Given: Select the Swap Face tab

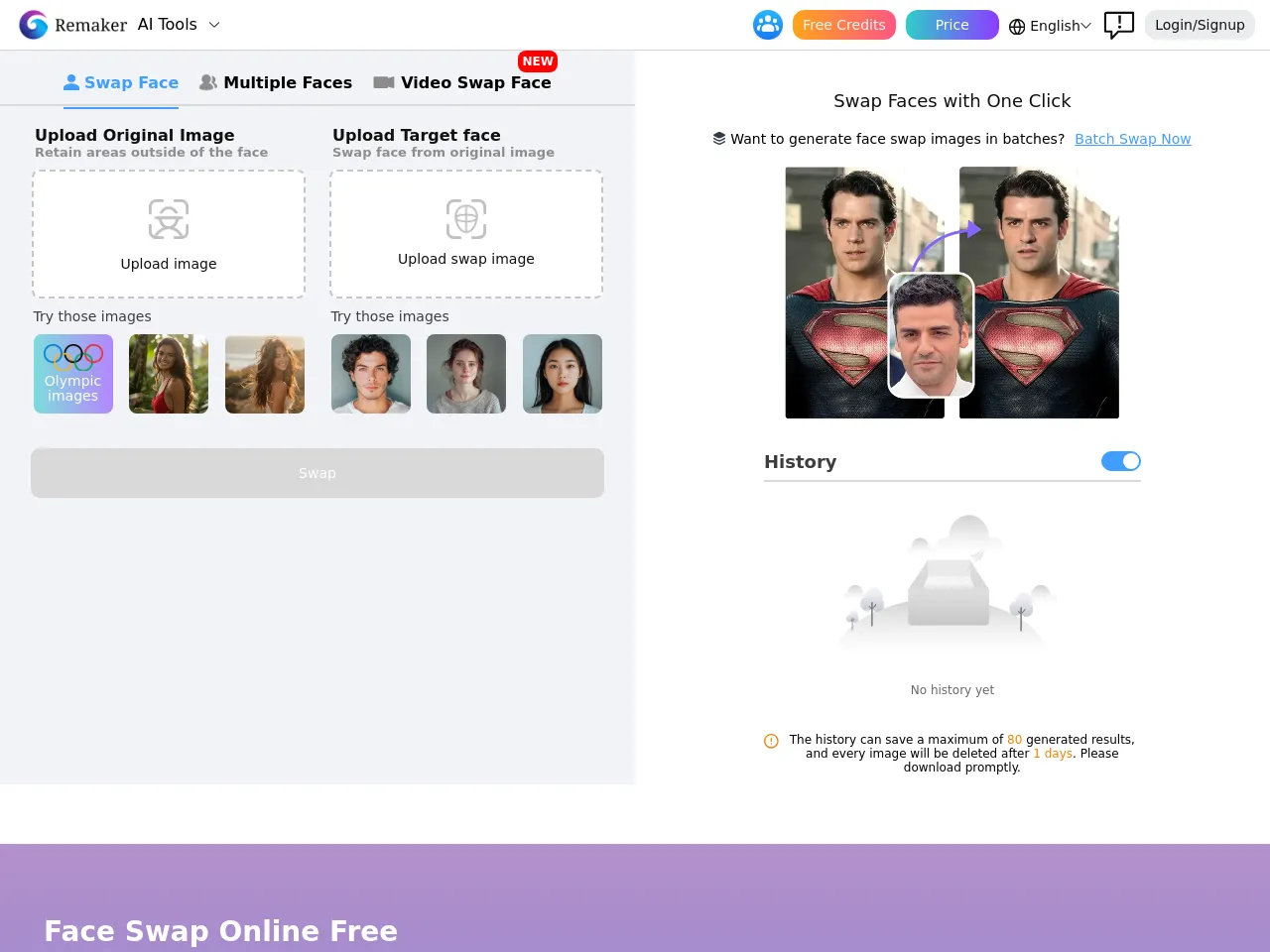Looking at the screenshot, I should [121, 82].
